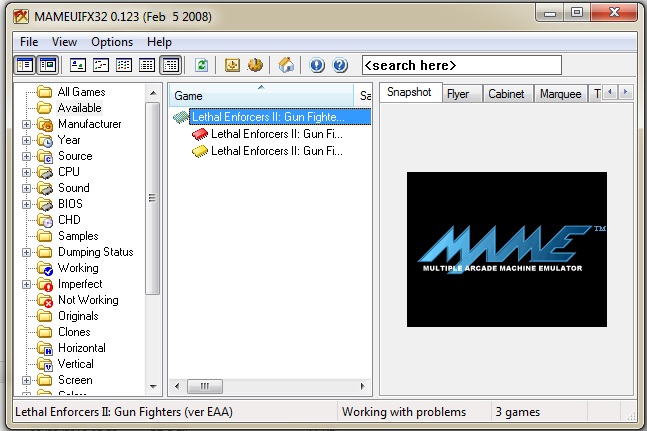The width and height of the screenshot is (647, 431).
Task: Click the BIOS folder icon
Action: (45, 204)
